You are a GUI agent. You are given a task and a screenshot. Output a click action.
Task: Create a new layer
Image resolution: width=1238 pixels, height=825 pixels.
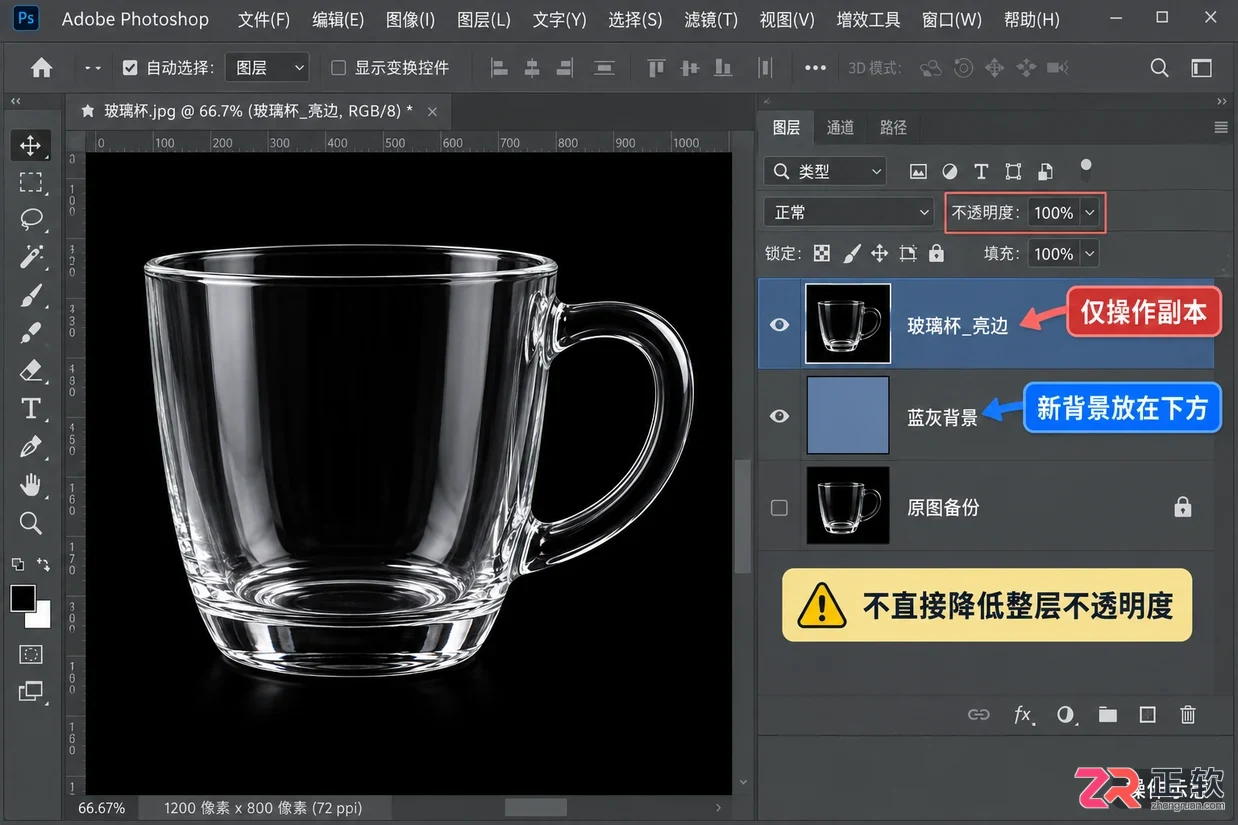point(1147,715)
